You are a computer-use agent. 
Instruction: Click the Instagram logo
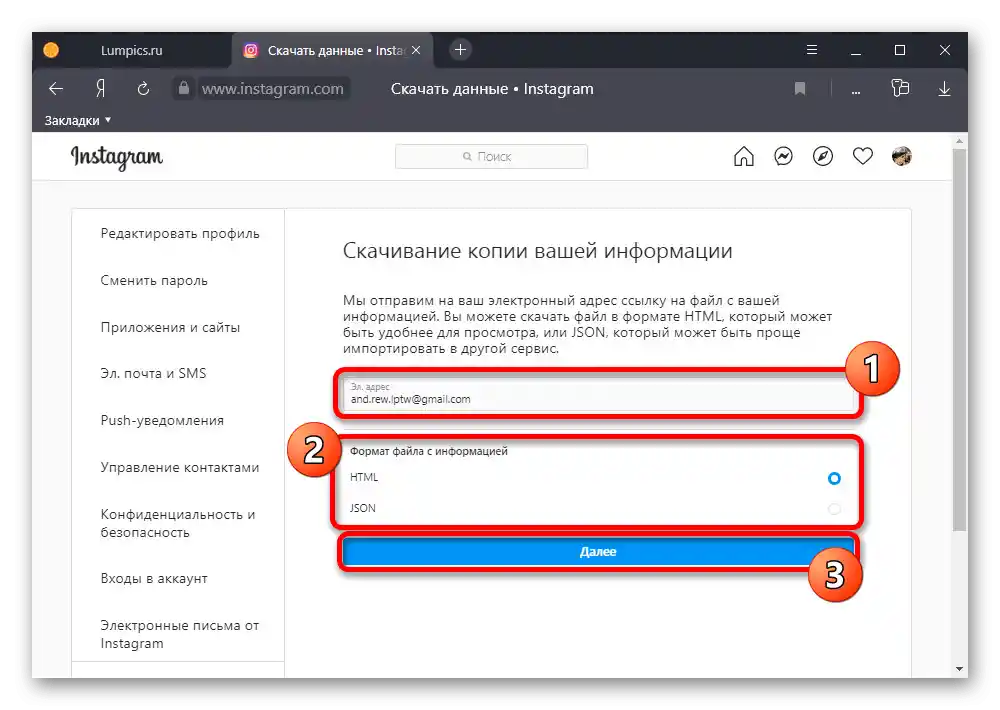click(x=117, y=157)
